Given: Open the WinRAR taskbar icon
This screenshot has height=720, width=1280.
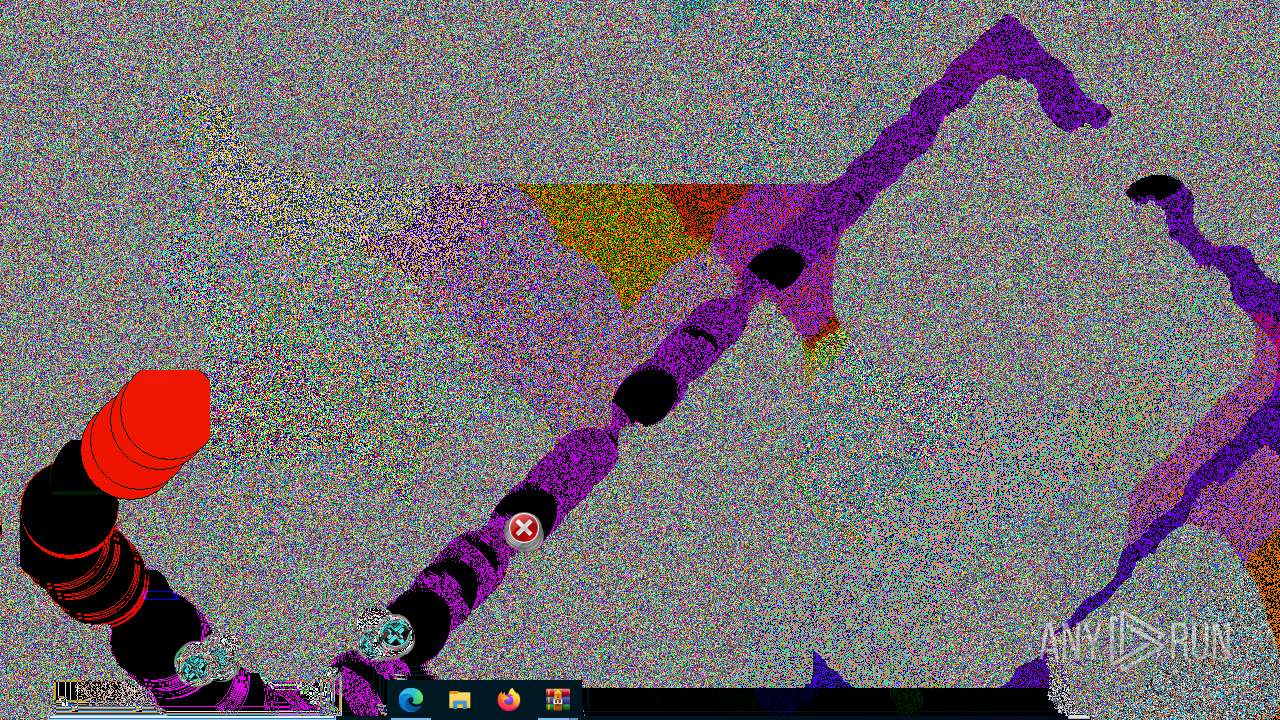Looking at the screenshot, I should point(558,700).
